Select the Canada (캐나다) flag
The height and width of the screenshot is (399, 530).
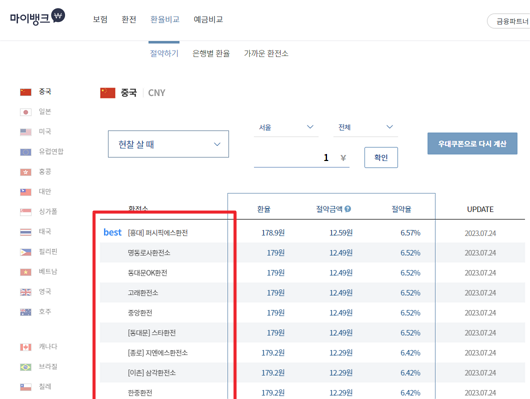point(26,347)
